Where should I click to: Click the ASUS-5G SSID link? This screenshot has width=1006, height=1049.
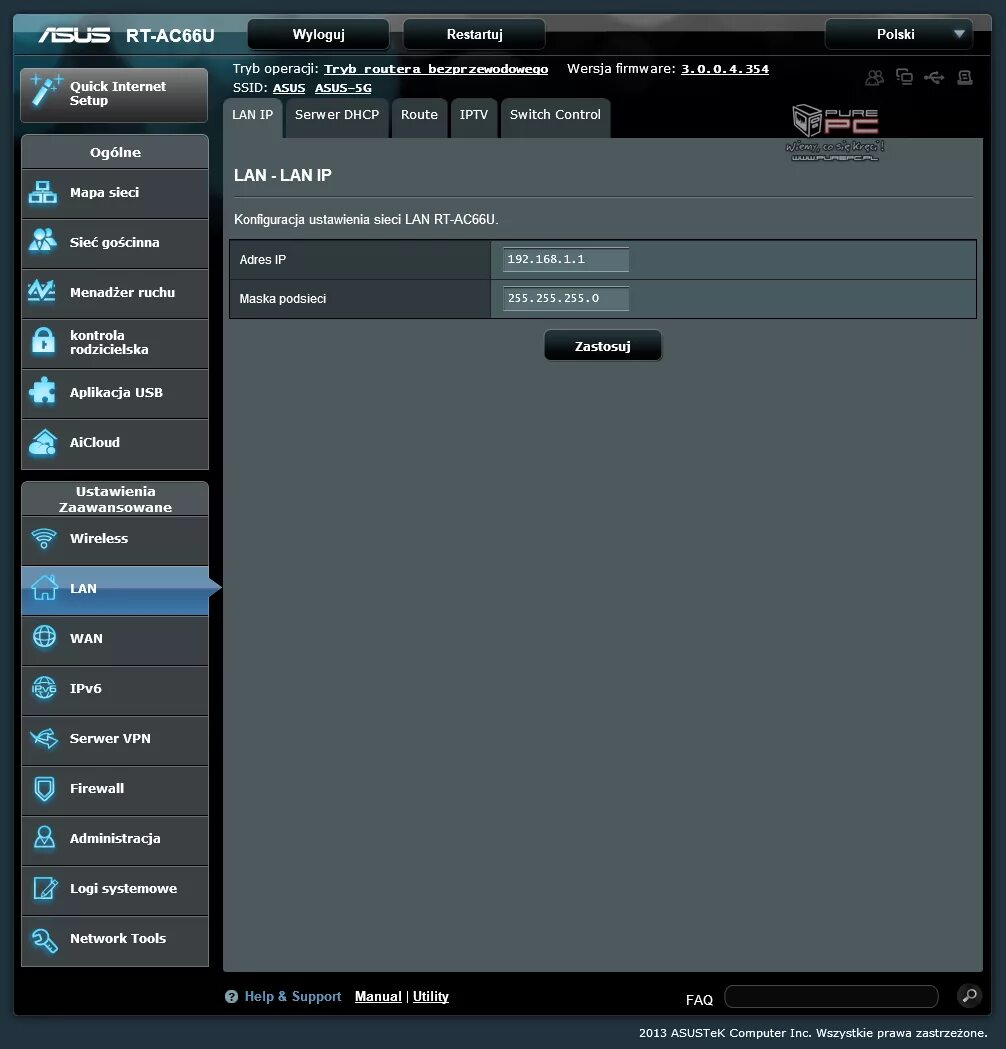[343, 88]
